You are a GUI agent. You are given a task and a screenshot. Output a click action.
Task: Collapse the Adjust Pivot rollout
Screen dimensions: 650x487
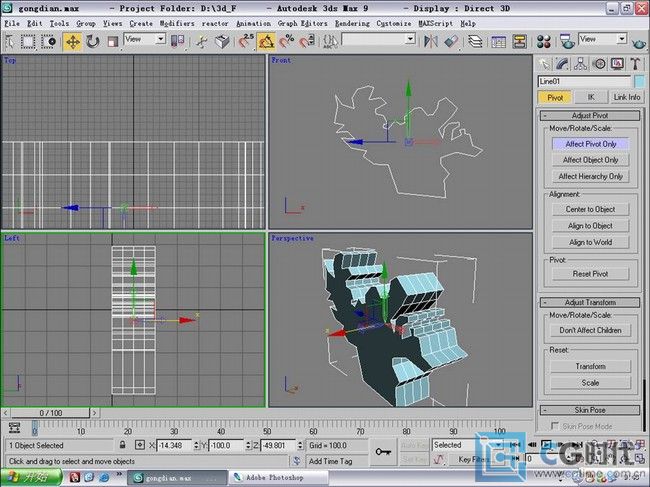pyautogui.click(x=590, y=116)
